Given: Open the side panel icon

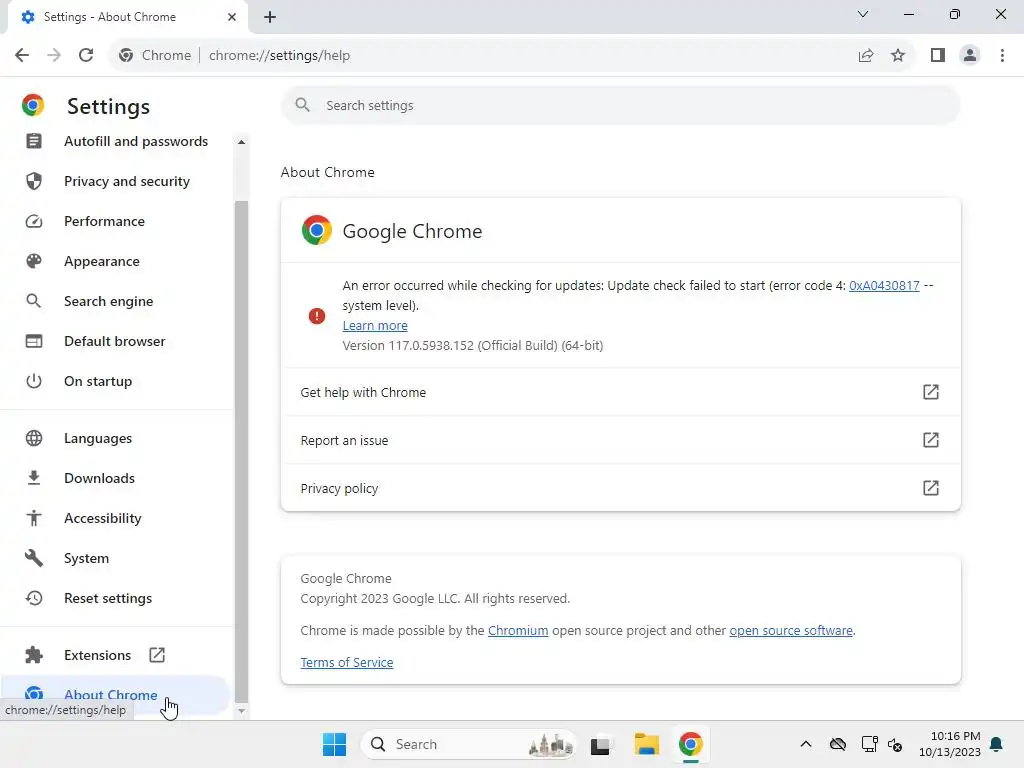Looking at the screenshot, I should pos(938,56).
